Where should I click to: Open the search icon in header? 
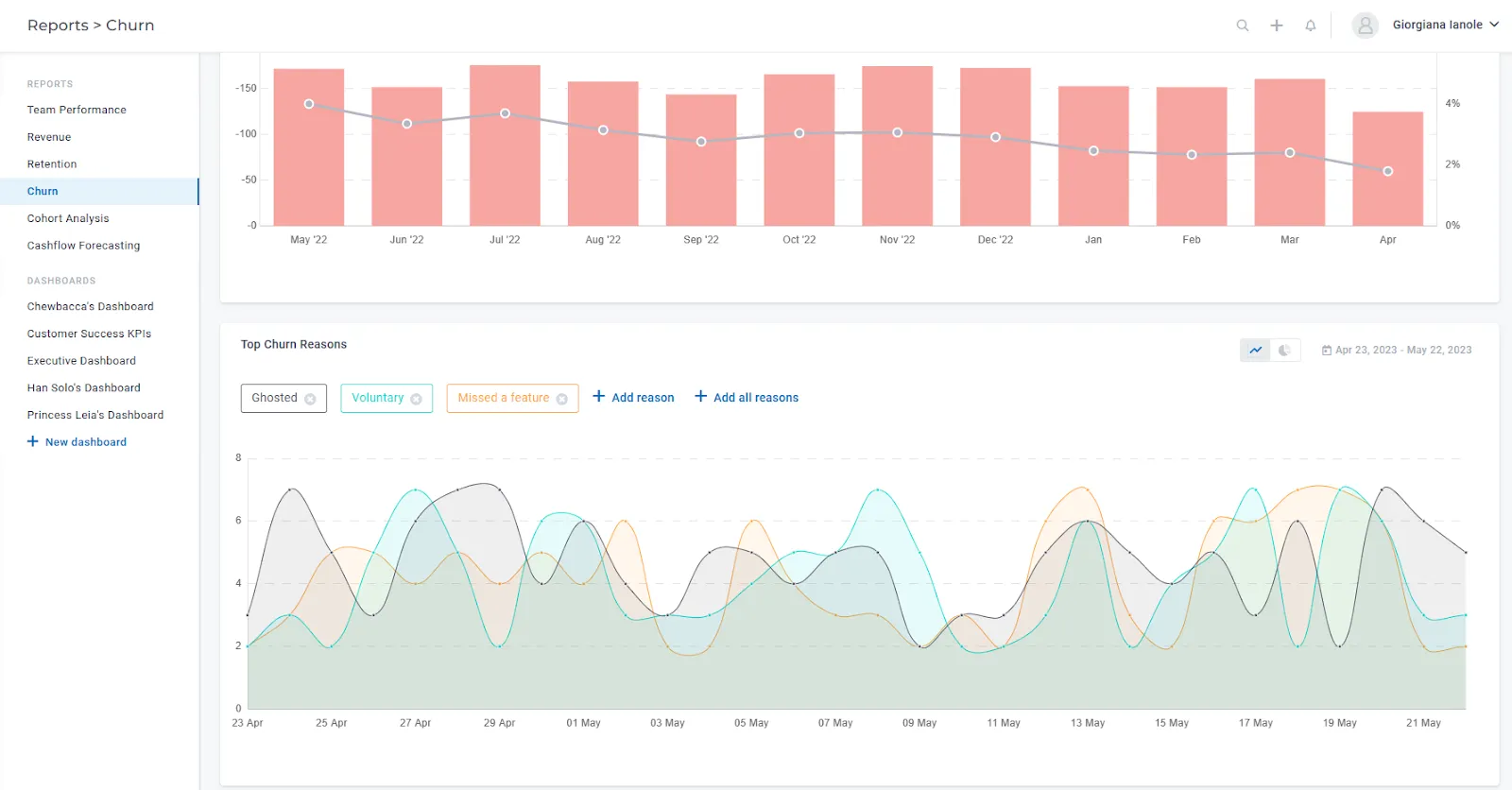(1243, 26)
